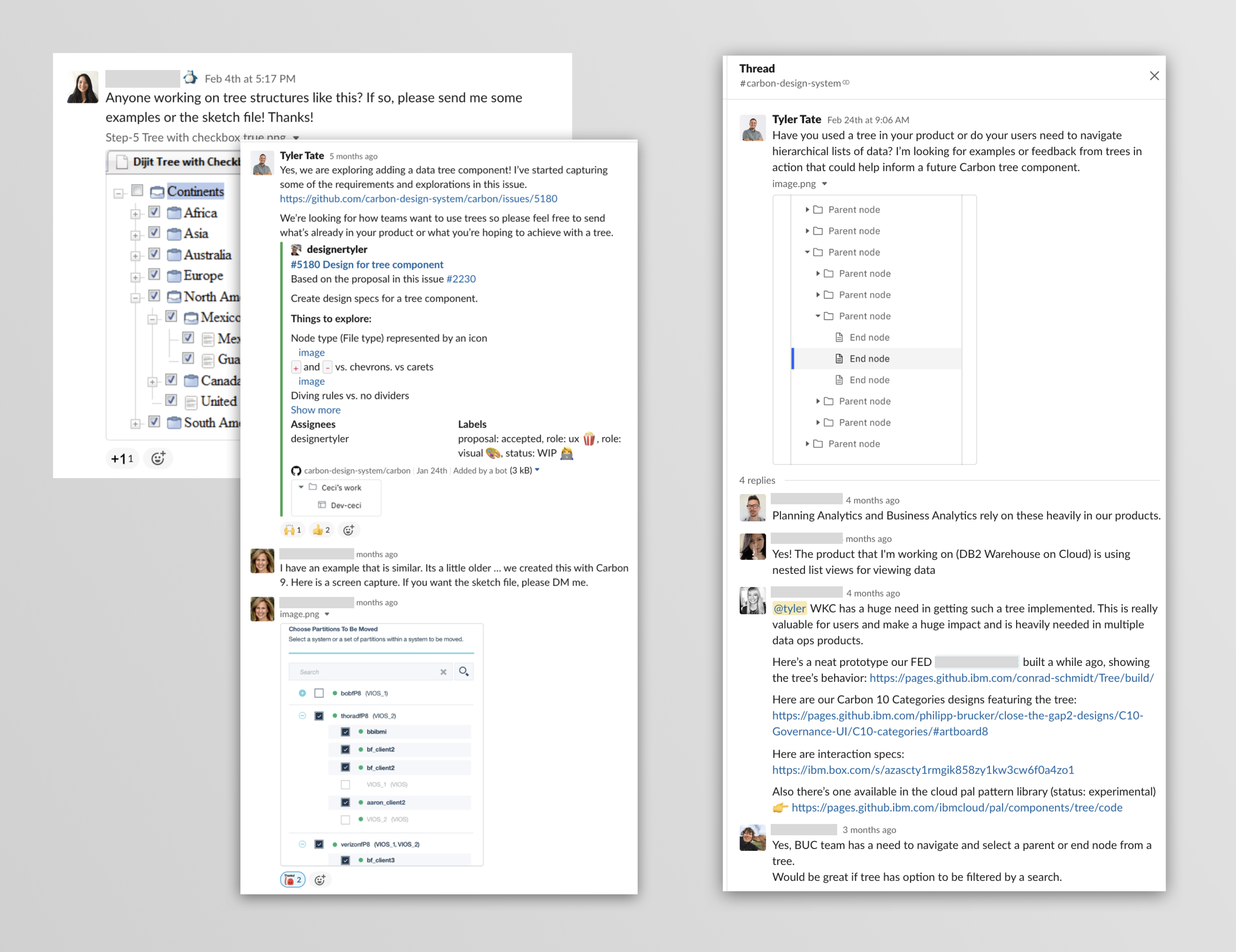Open the #5180 Design for tree component link
The height and width of the screenshot is (952, 1236).
coord(367,264)
